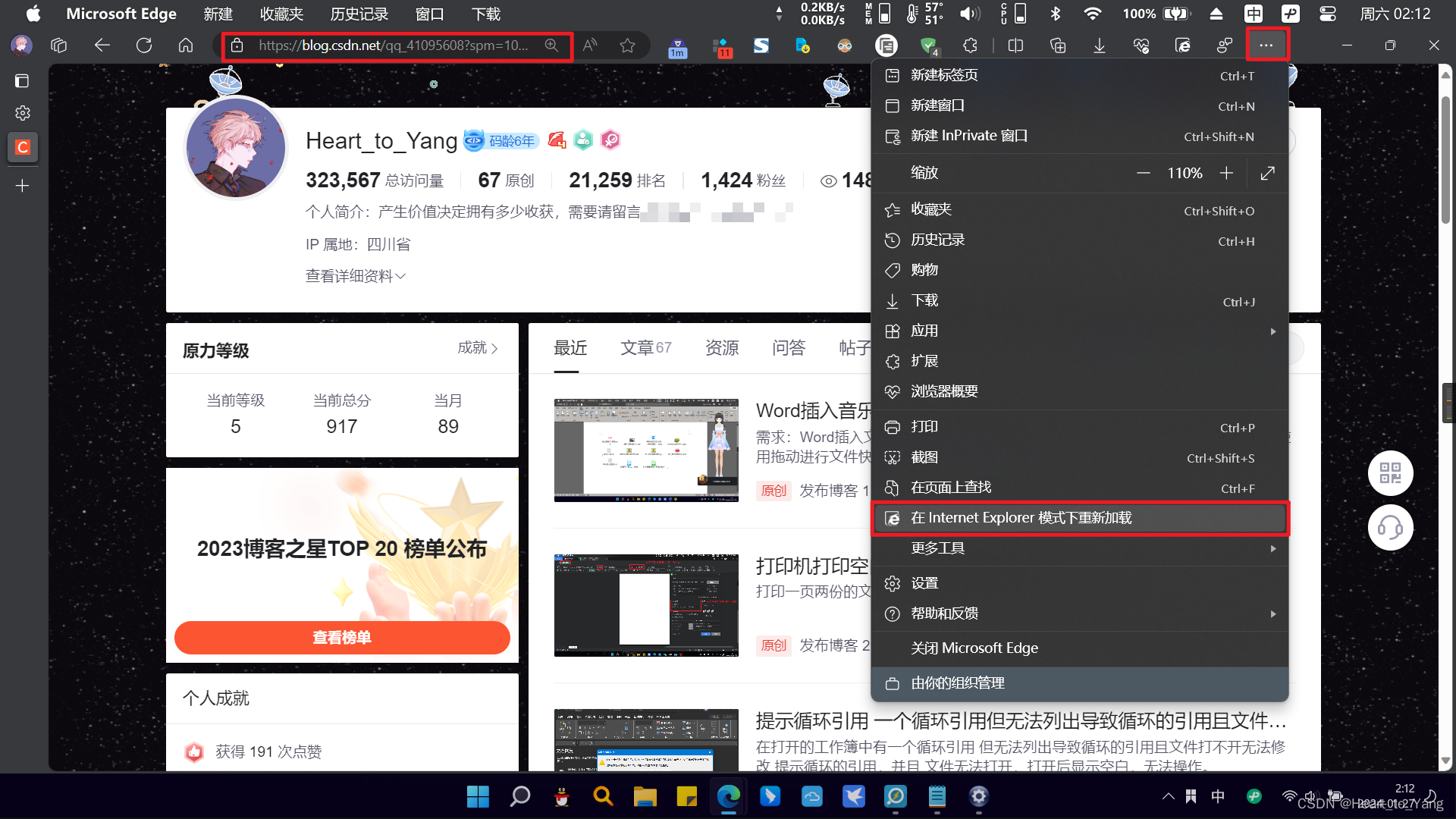Click 关闭 Microsoft Edge

coord(1080,648)
